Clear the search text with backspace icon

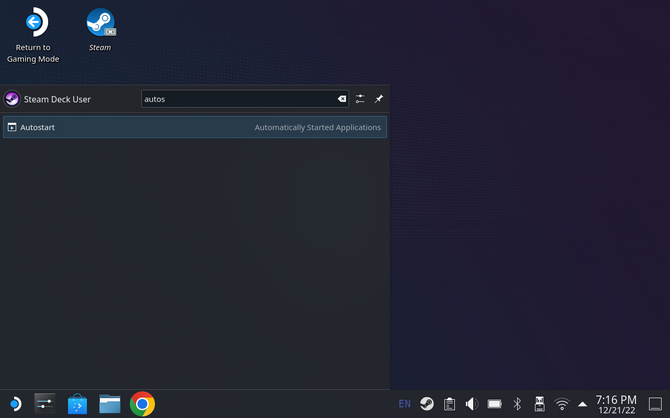342,99
